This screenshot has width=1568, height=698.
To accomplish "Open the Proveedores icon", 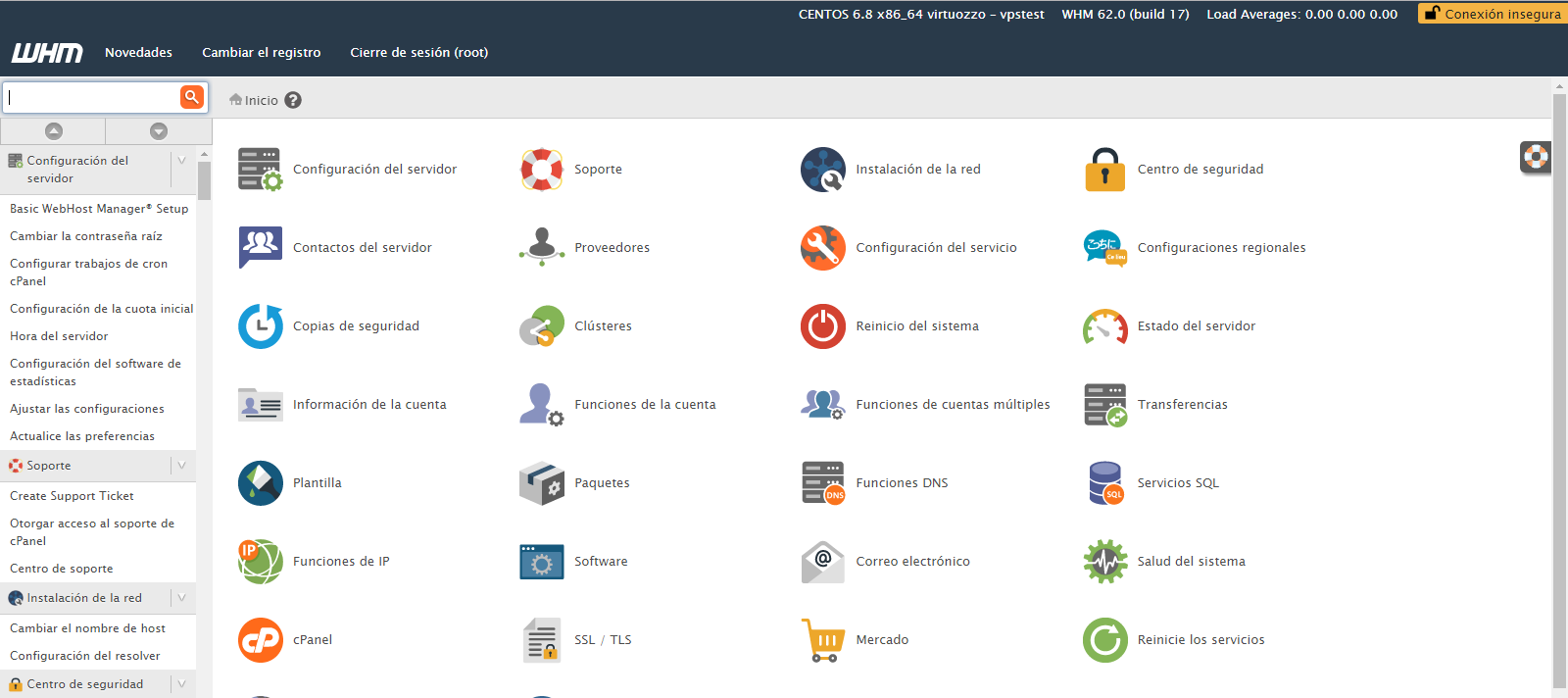I will point(542,248).
